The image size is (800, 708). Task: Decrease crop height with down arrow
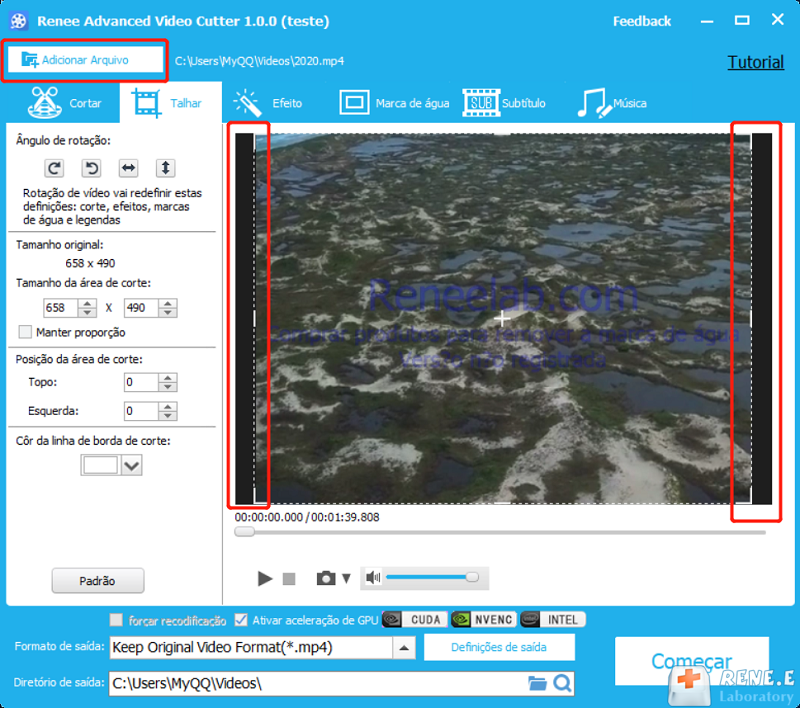(x=168, y=312)
